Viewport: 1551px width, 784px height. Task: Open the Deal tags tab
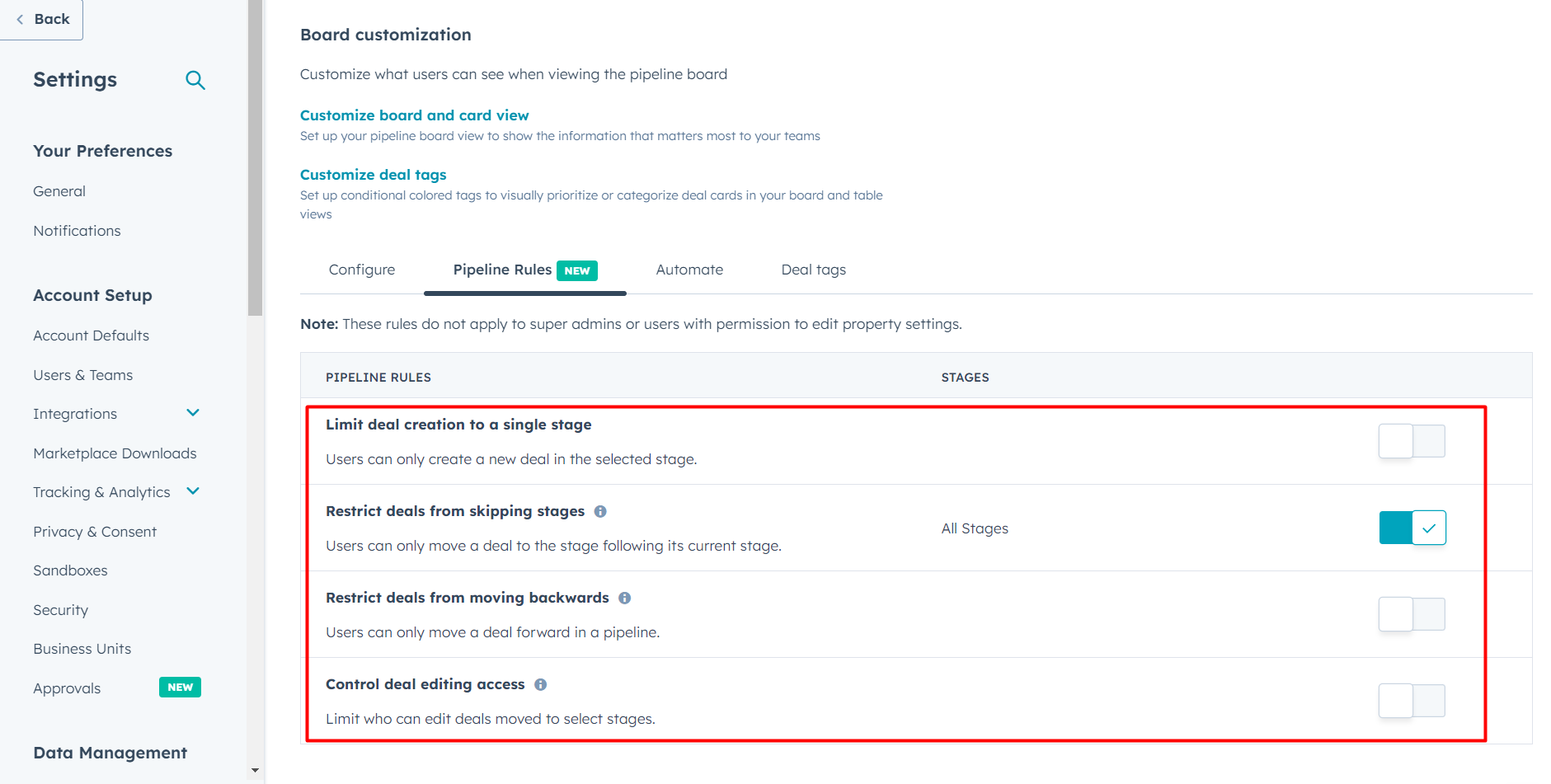pos(813,270)
